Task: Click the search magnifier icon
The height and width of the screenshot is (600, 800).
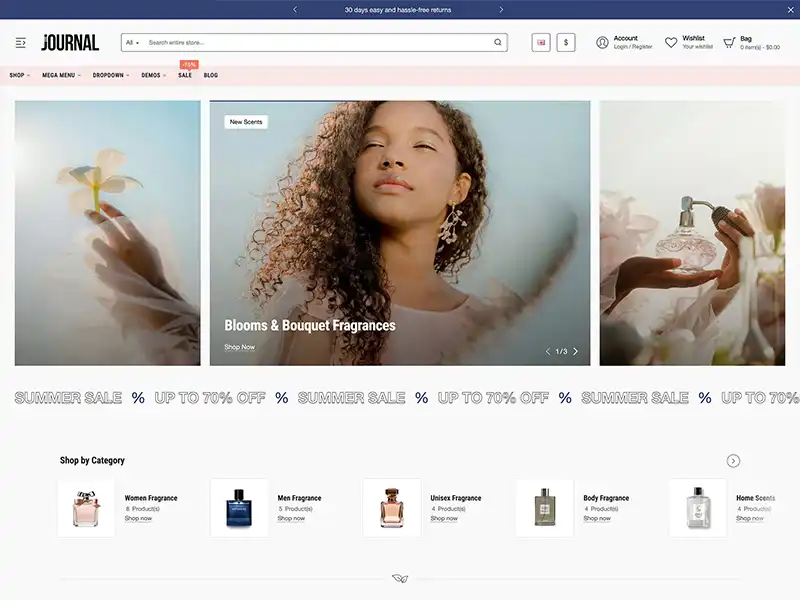Action: [x=498, y=43]
